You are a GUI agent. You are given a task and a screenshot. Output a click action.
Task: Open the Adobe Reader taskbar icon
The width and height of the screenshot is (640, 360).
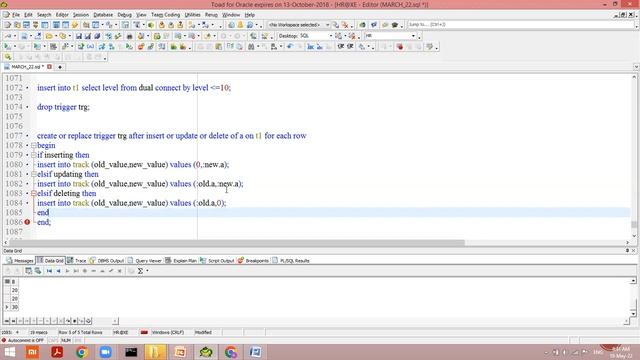pos(57,352)
